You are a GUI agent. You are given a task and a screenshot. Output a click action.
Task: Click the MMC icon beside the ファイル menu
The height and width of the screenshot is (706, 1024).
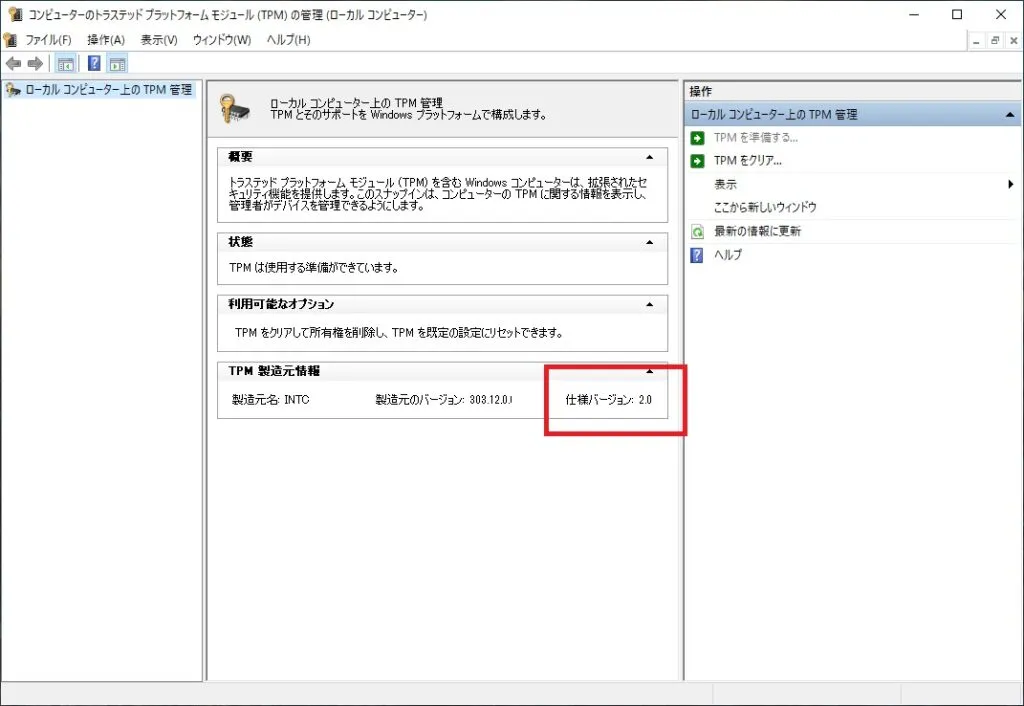click(10, 40)
